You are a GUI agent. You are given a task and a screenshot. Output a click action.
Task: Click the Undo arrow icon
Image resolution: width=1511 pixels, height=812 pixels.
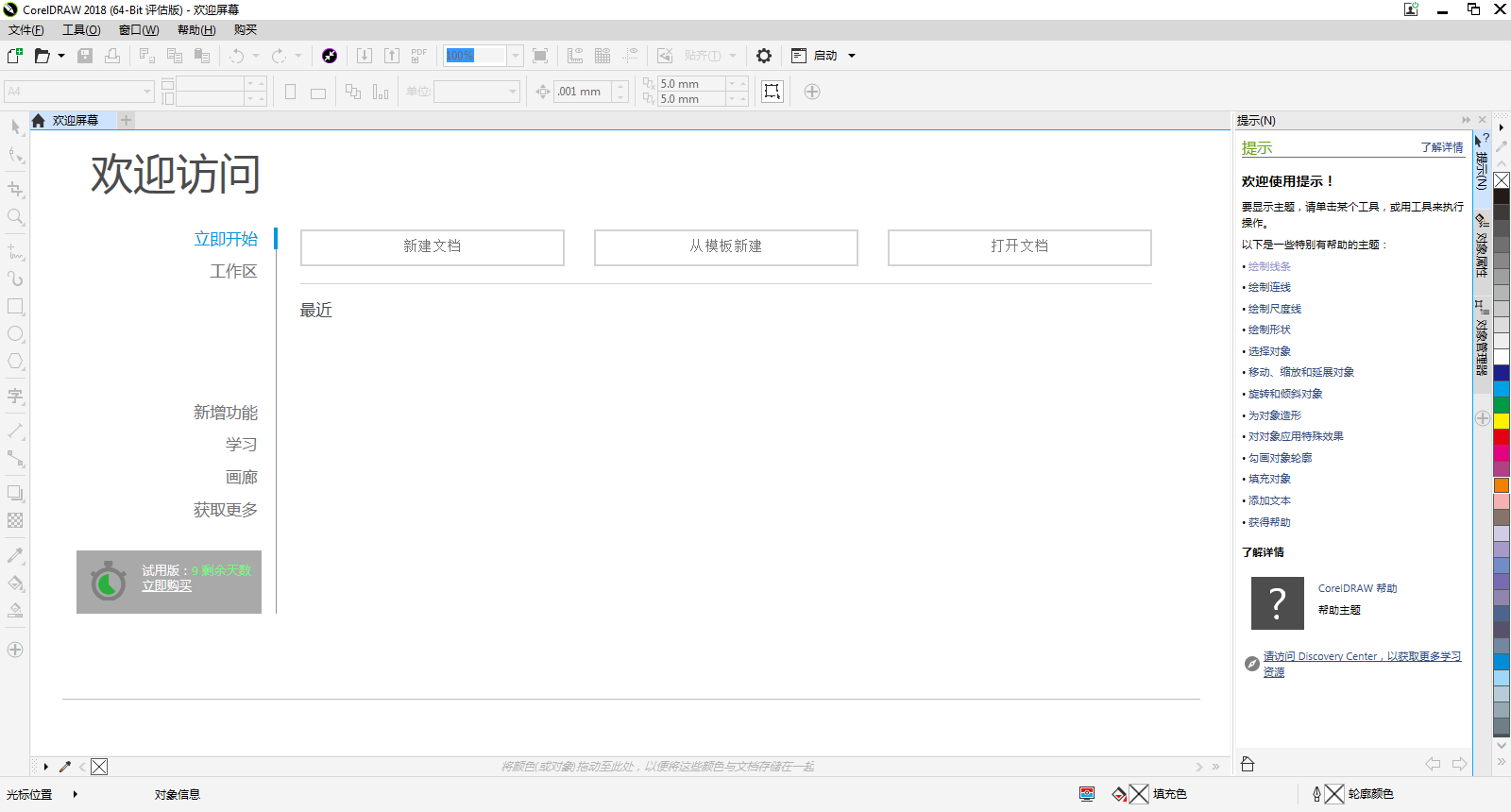pos(237,56)
